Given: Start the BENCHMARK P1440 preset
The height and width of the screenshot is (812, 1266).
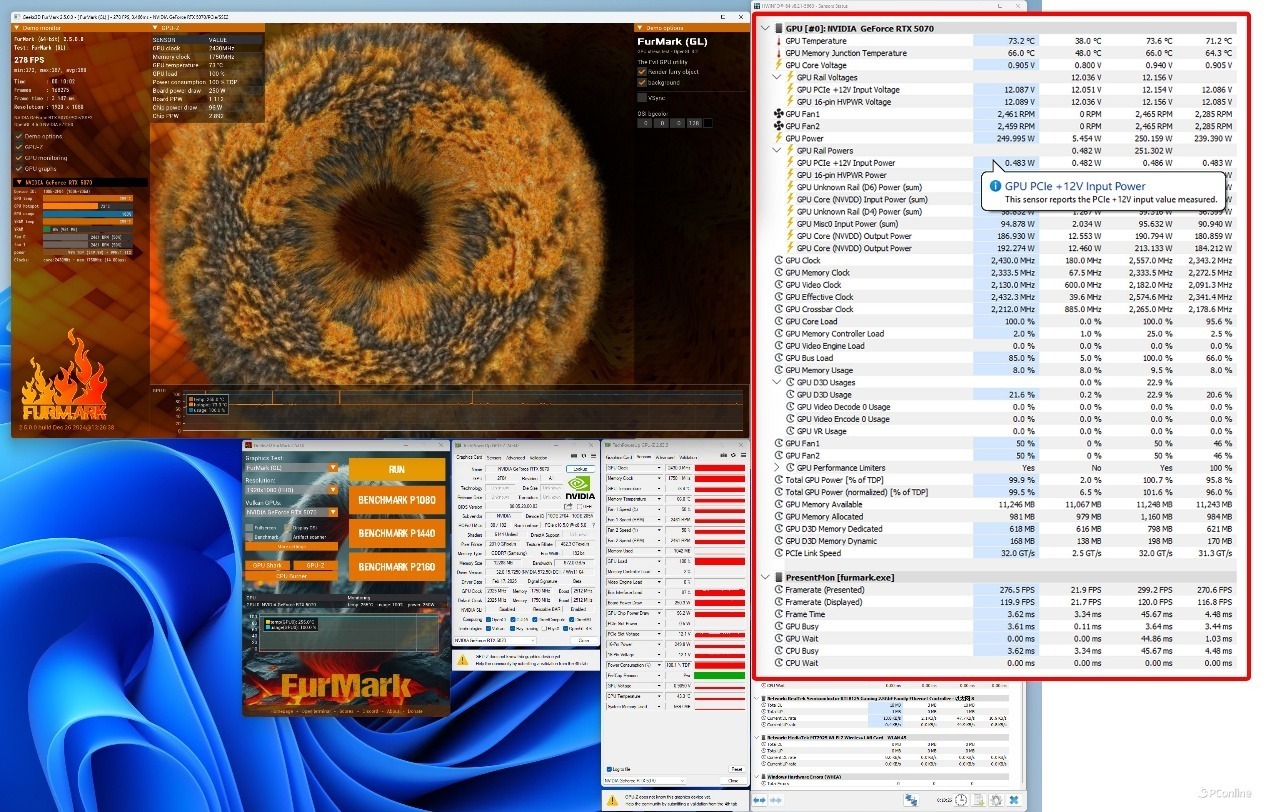Looking at the screenshot, I should click(397, 533).
